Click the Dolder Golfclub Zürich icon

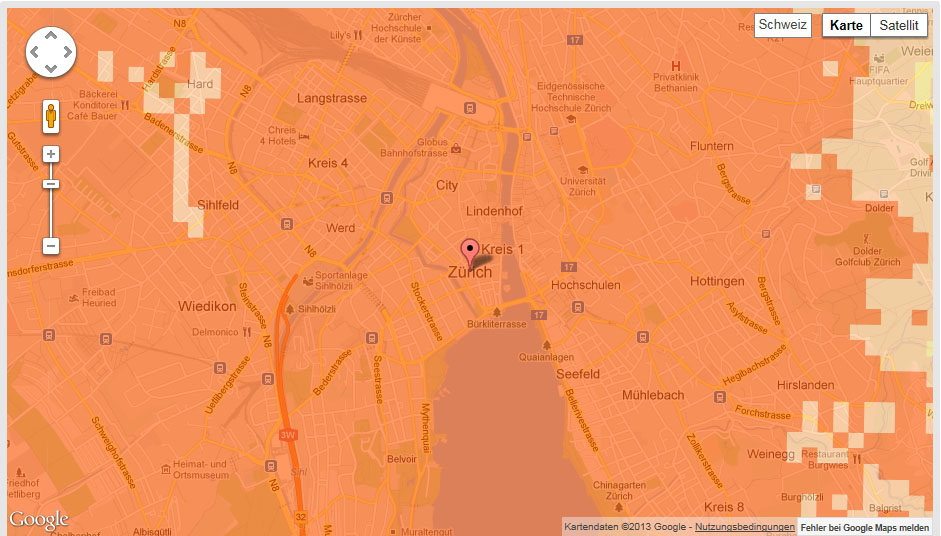[867, 239]
